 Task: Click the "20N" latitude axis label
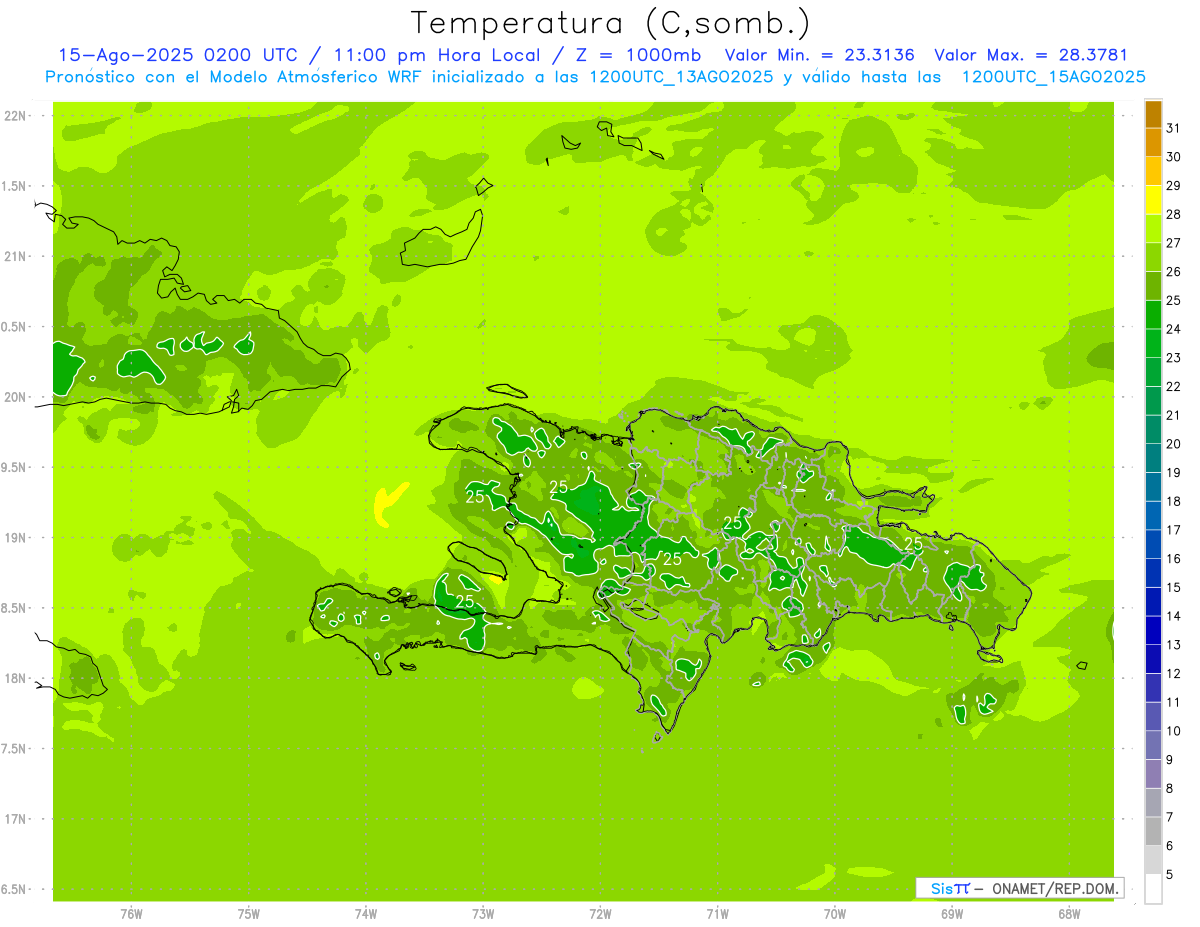(17, 397)
